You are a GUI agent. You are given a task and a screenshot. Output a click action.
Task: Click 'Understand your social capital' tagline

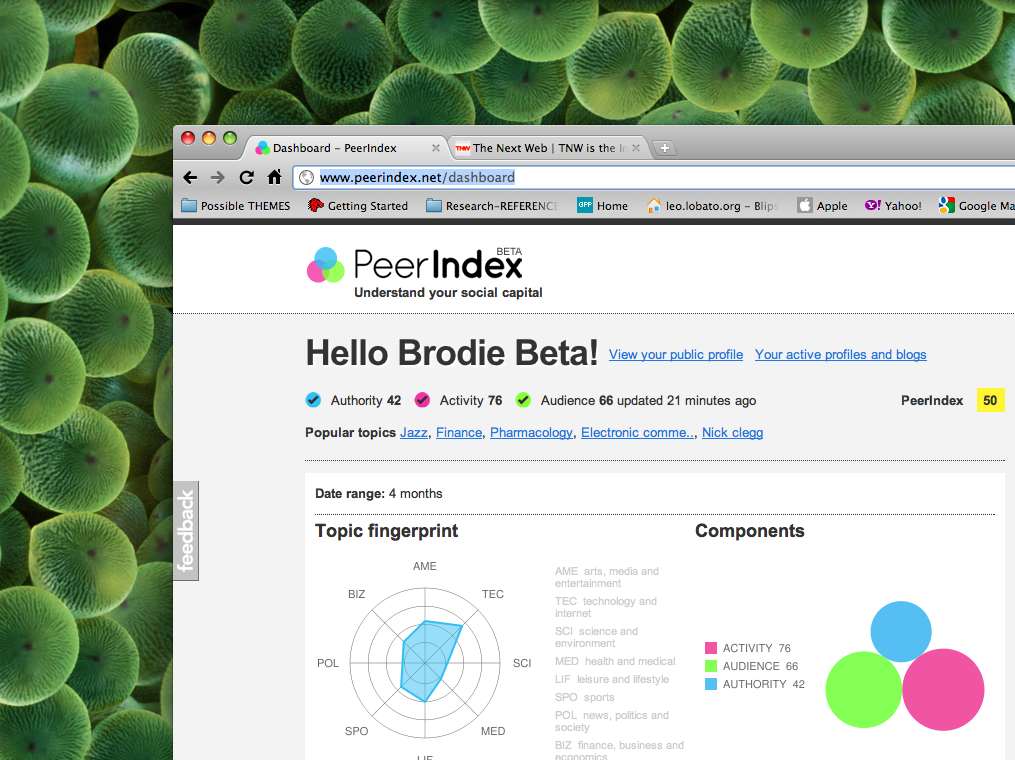[x=448, y=293]
